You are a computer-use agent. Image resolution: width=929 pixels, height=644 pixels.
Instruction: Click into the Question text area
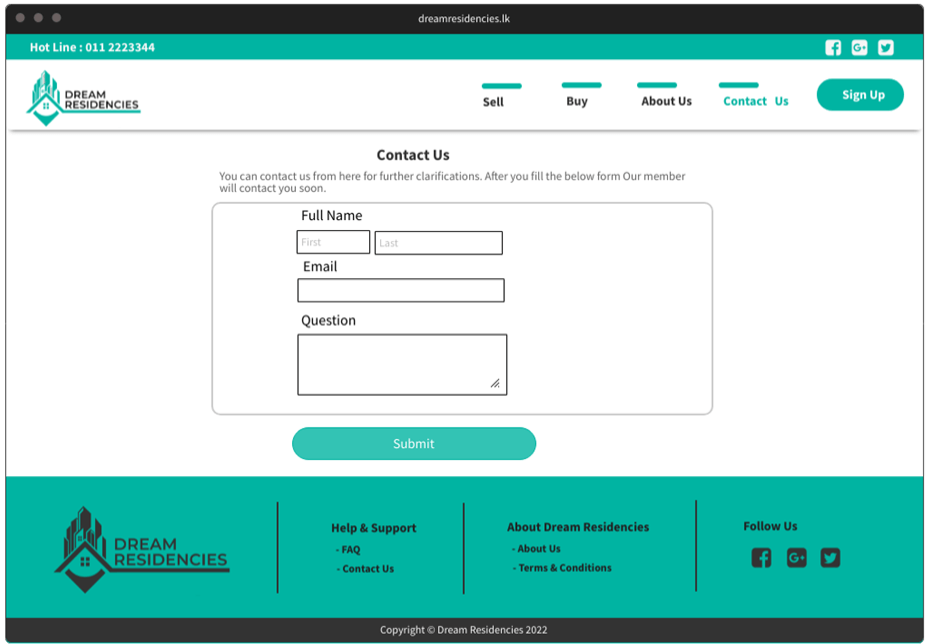click(402, 364)
